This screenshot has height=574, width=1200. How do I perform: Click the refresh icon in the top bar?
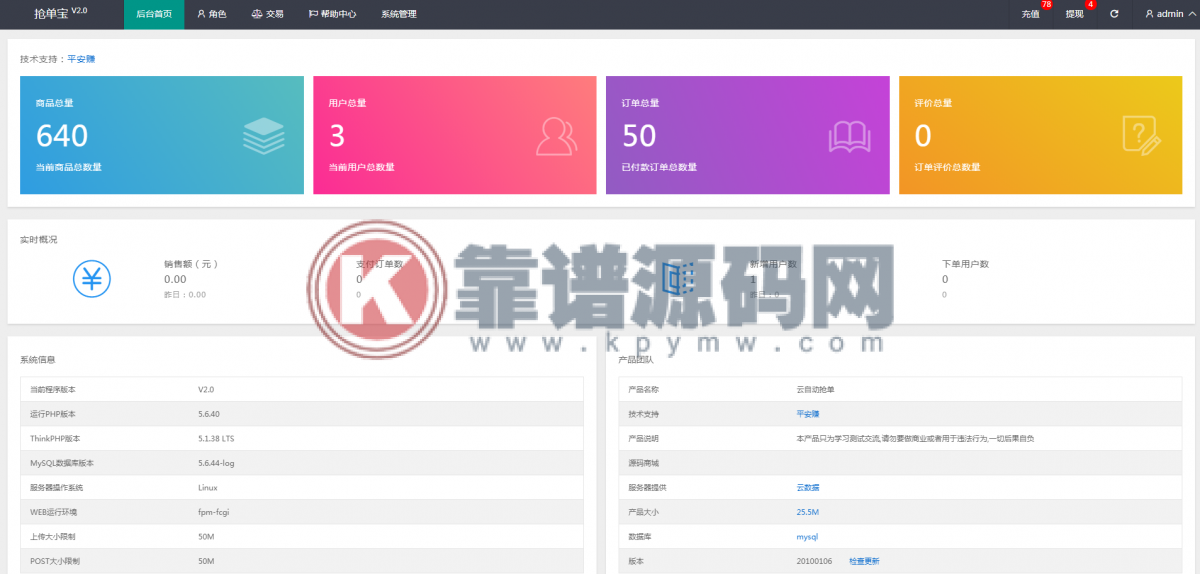1114,14
